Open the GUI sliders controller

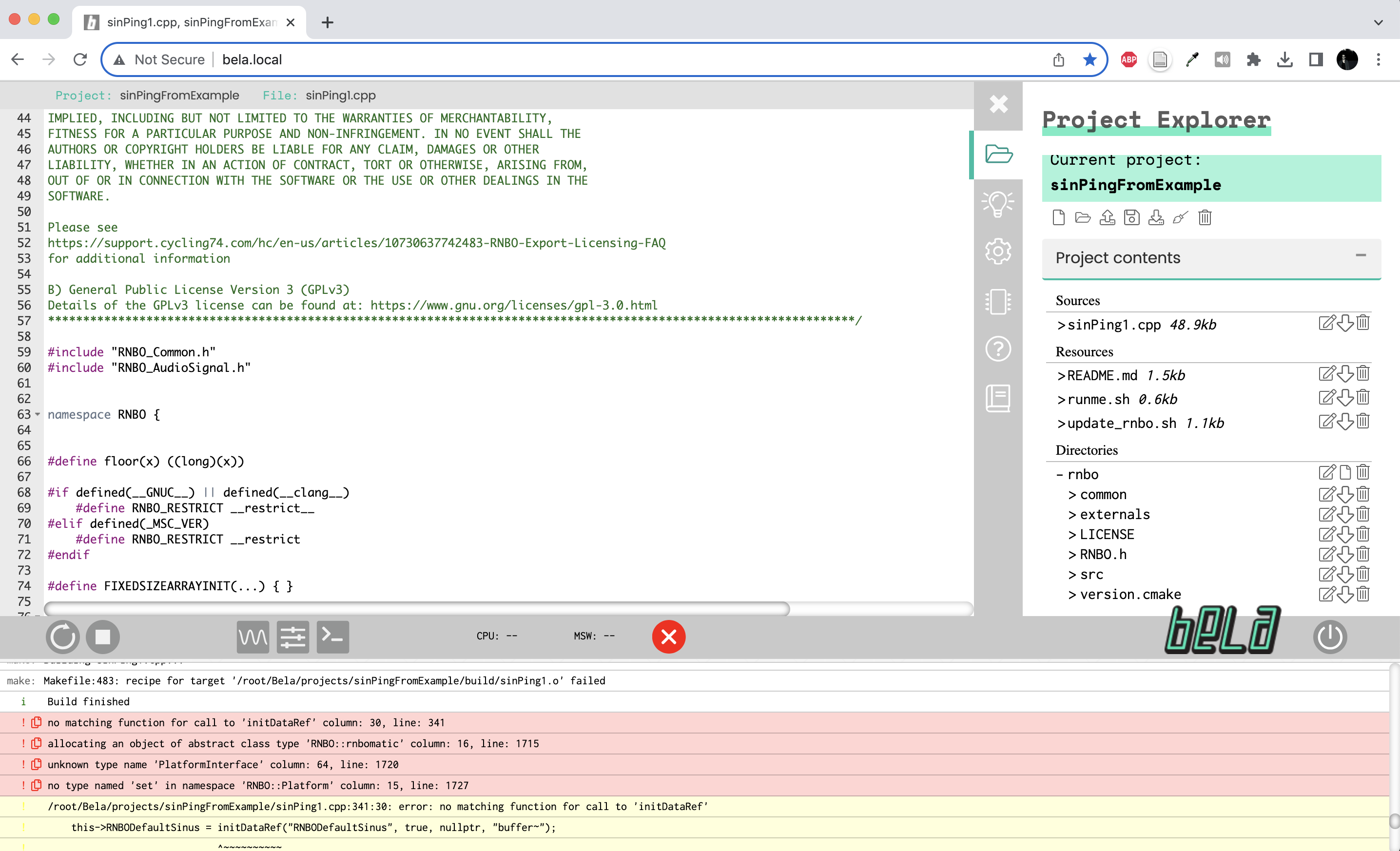tap(292, 637)
